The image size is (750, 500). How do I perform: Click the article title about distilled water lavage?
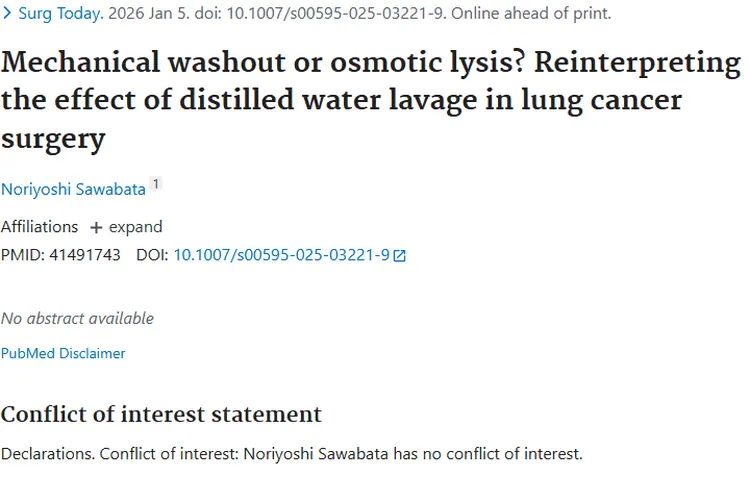(x=370, y=100)
